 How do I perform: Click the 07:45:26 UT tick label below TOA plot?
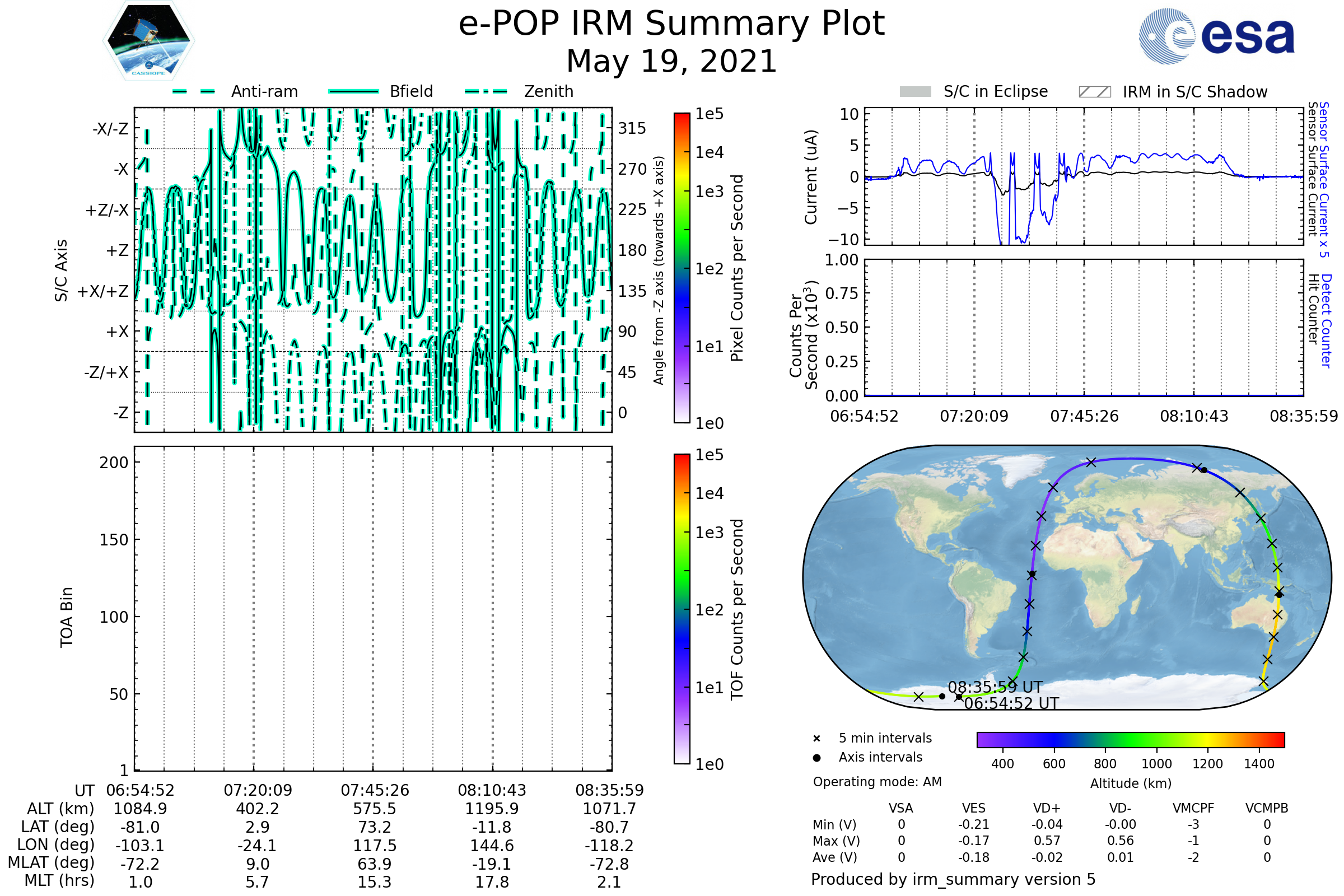click(x=375, y=790)
